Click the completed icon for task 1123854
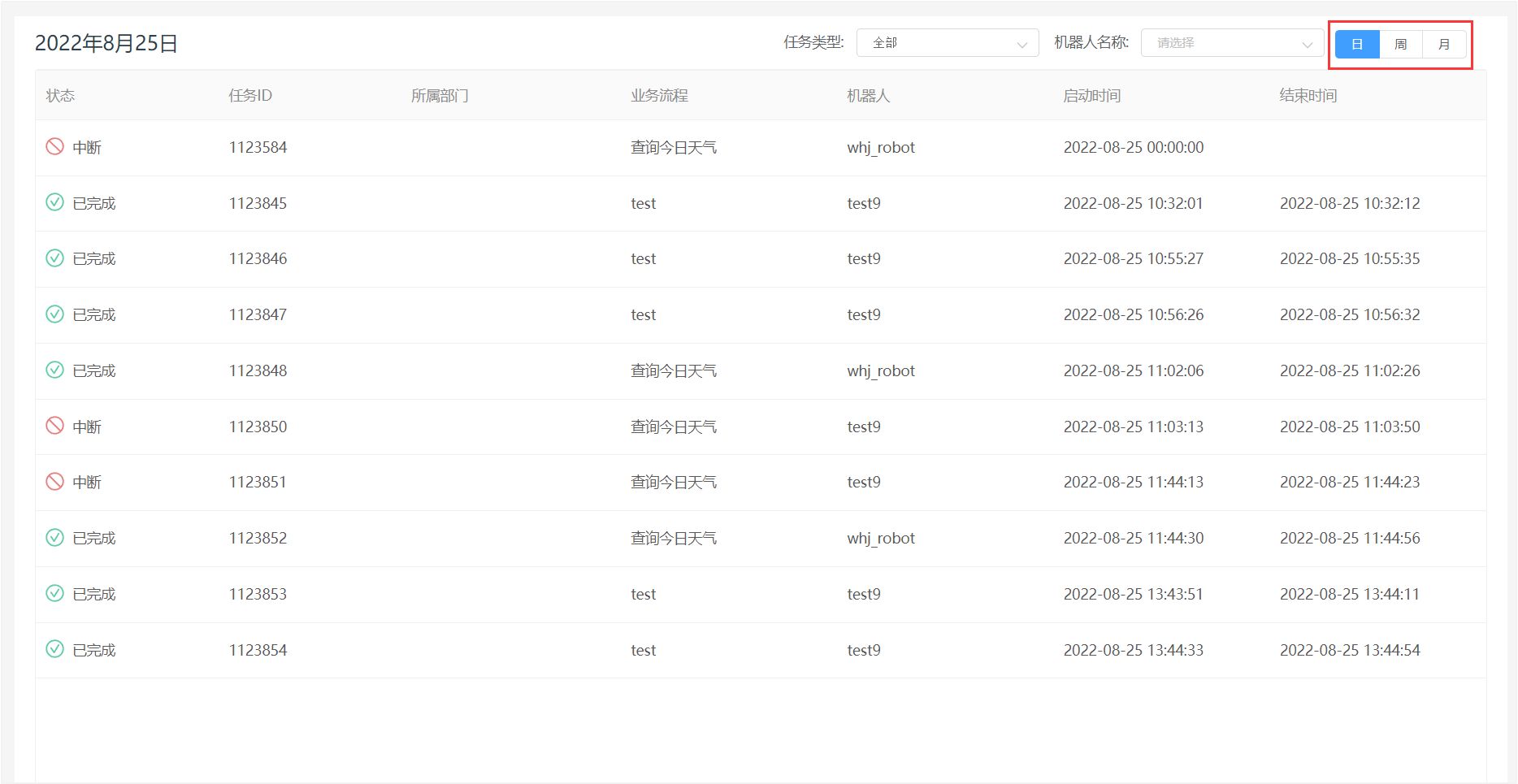 click(x=54, y=649)
